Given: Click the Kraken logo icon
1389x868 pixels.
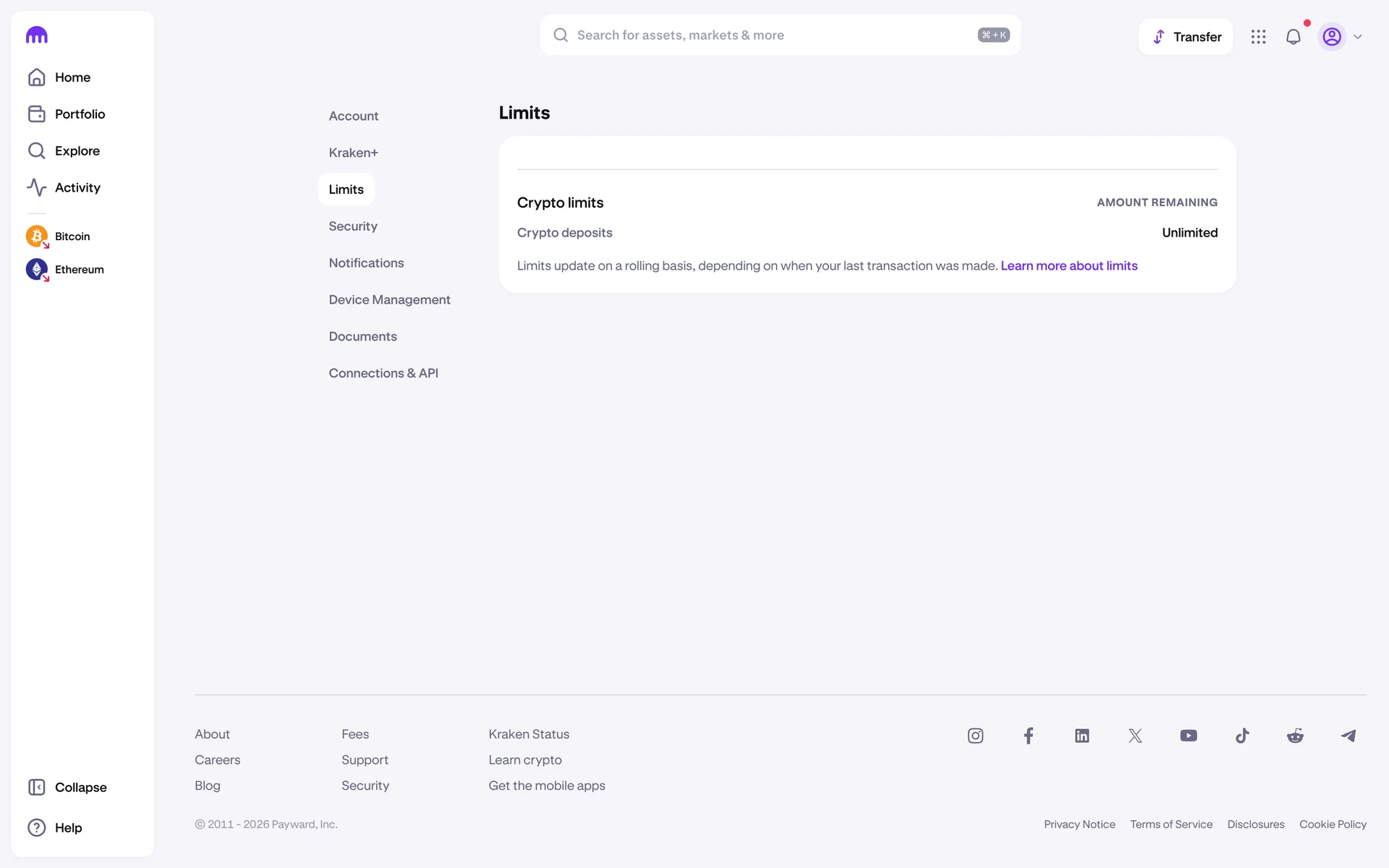Looking at the screenshot, I should [x=36, y=35].
